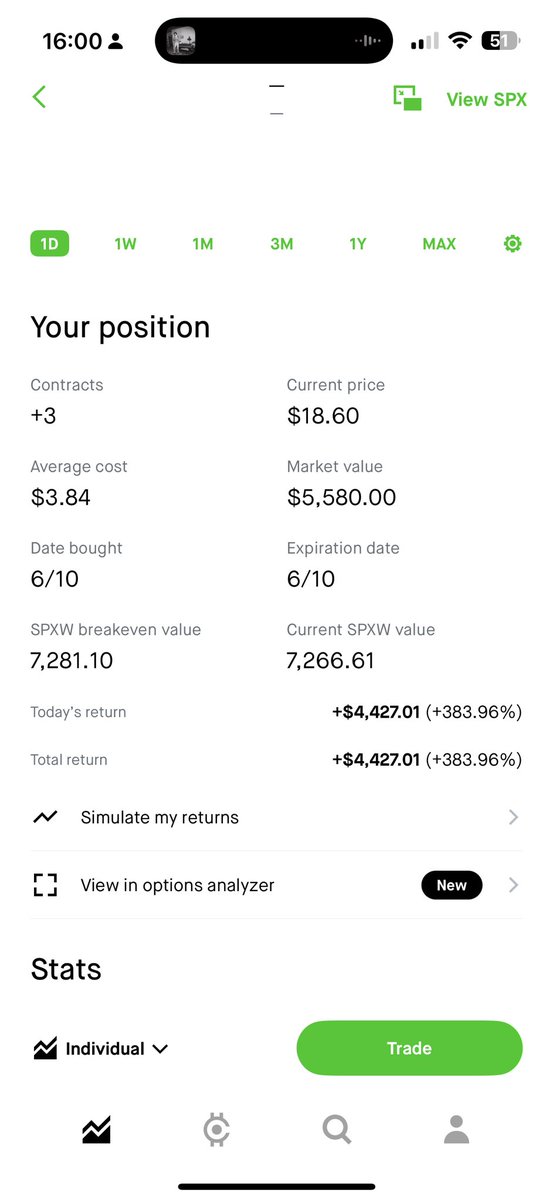The image size is (553, 1200).
Task: Open the investing chart tab icon
Action: 97,1130
